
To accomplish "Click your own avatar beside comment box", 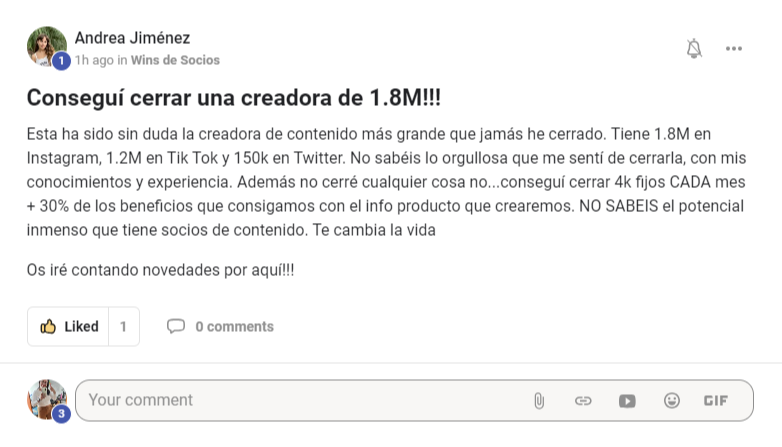I will click(x=46, y=399).
